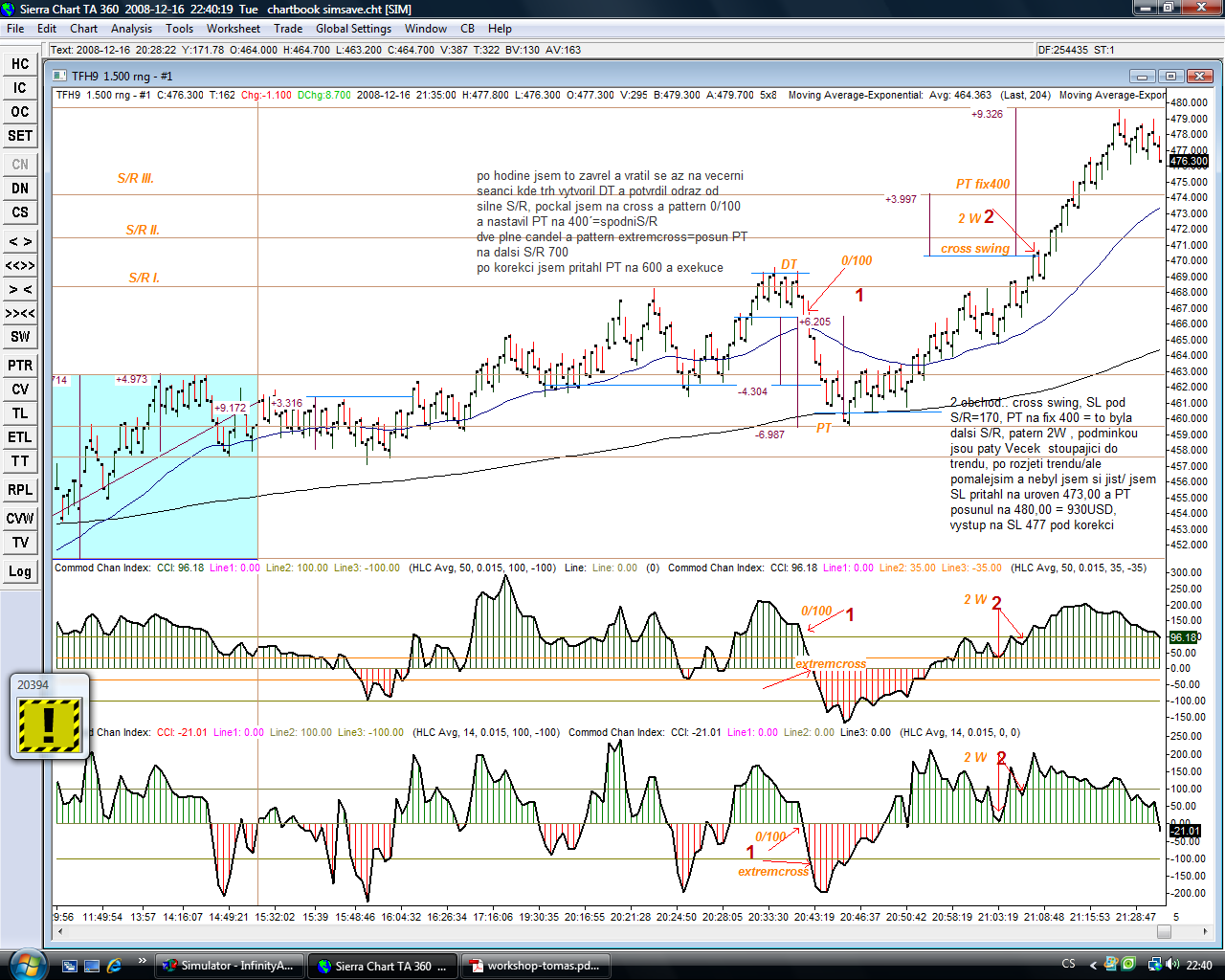Switch to Simulator - InfinityA... taskbar button
Viewport: 1225px width, 980px height.
[230, 966]
